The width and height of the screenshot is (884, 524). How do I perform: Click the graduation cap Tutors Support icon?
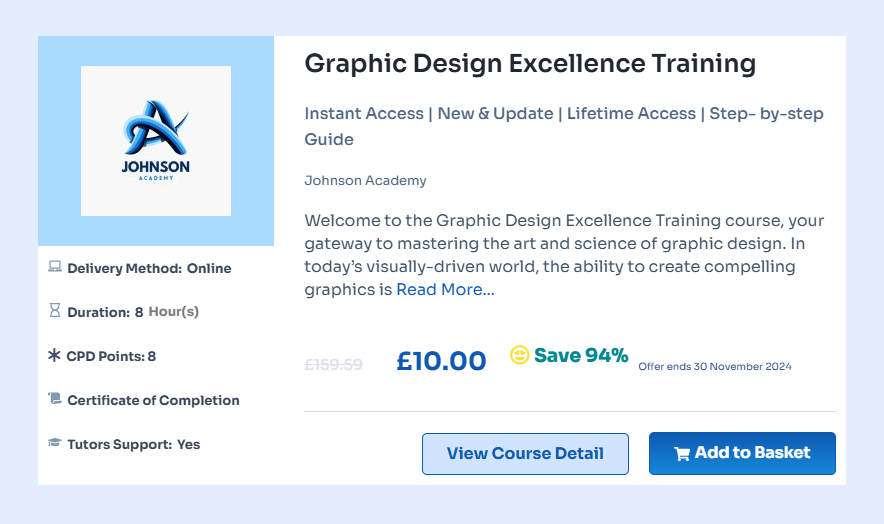click(x=54, y=443)
